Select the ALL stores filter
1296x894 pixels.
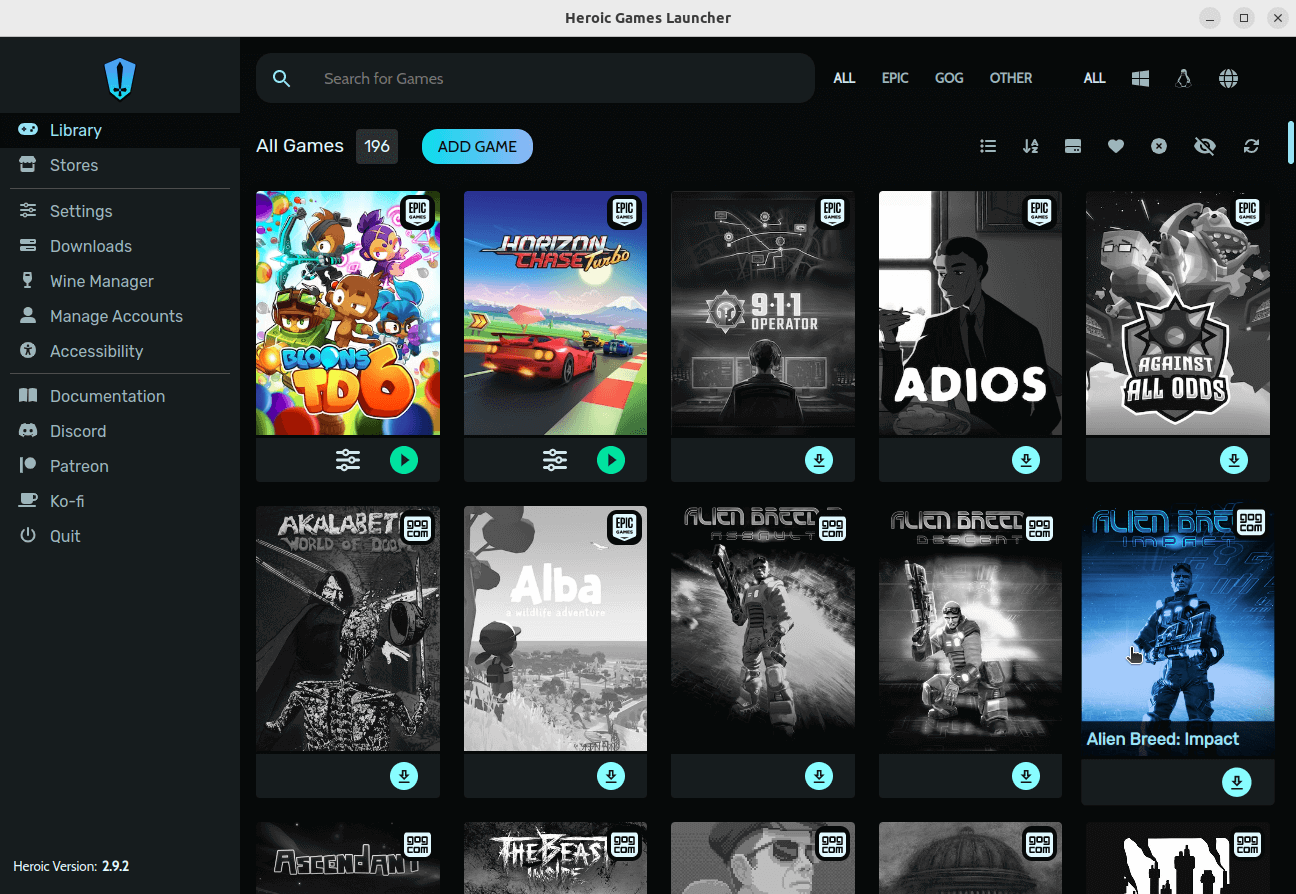845,78
